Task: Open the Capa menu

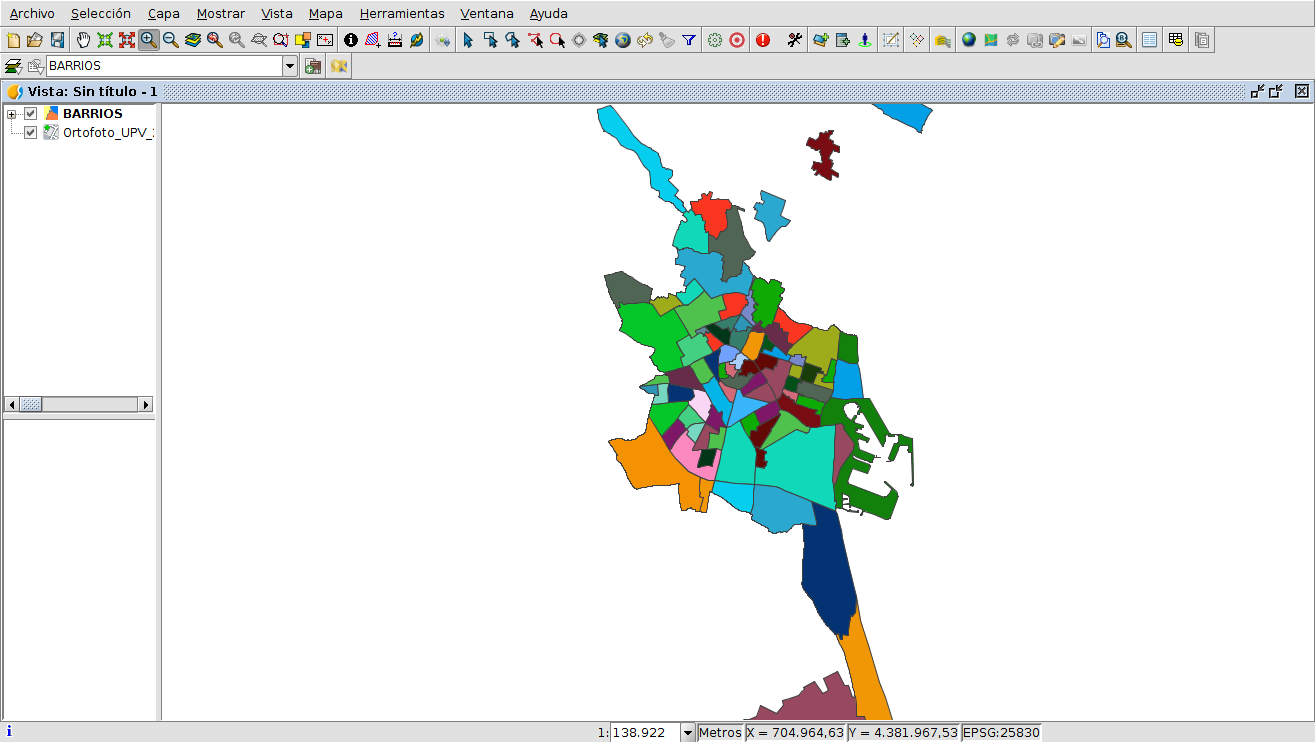Action: pyautogui.click(x=163, y=14)
